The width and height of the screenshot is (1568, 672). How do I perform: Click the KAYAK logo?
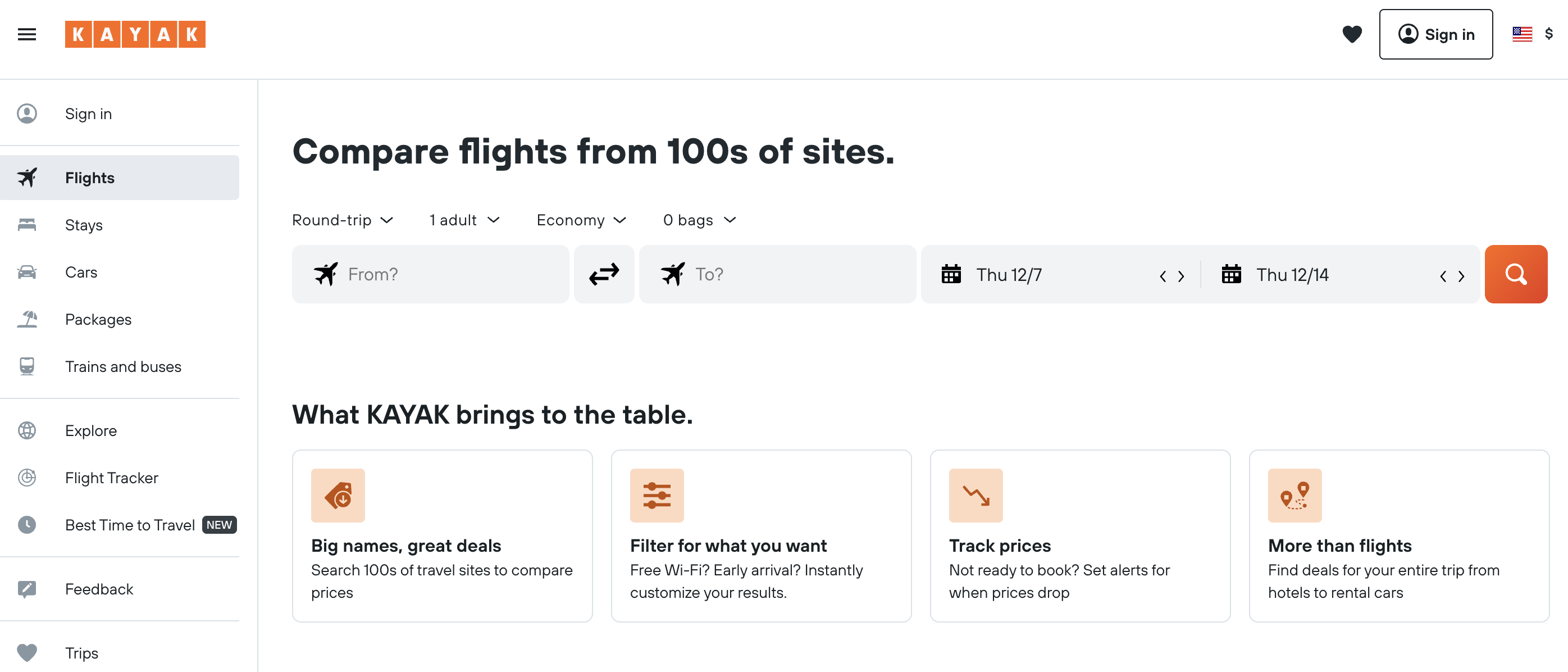pyautogui.click(x=135, y=34)
